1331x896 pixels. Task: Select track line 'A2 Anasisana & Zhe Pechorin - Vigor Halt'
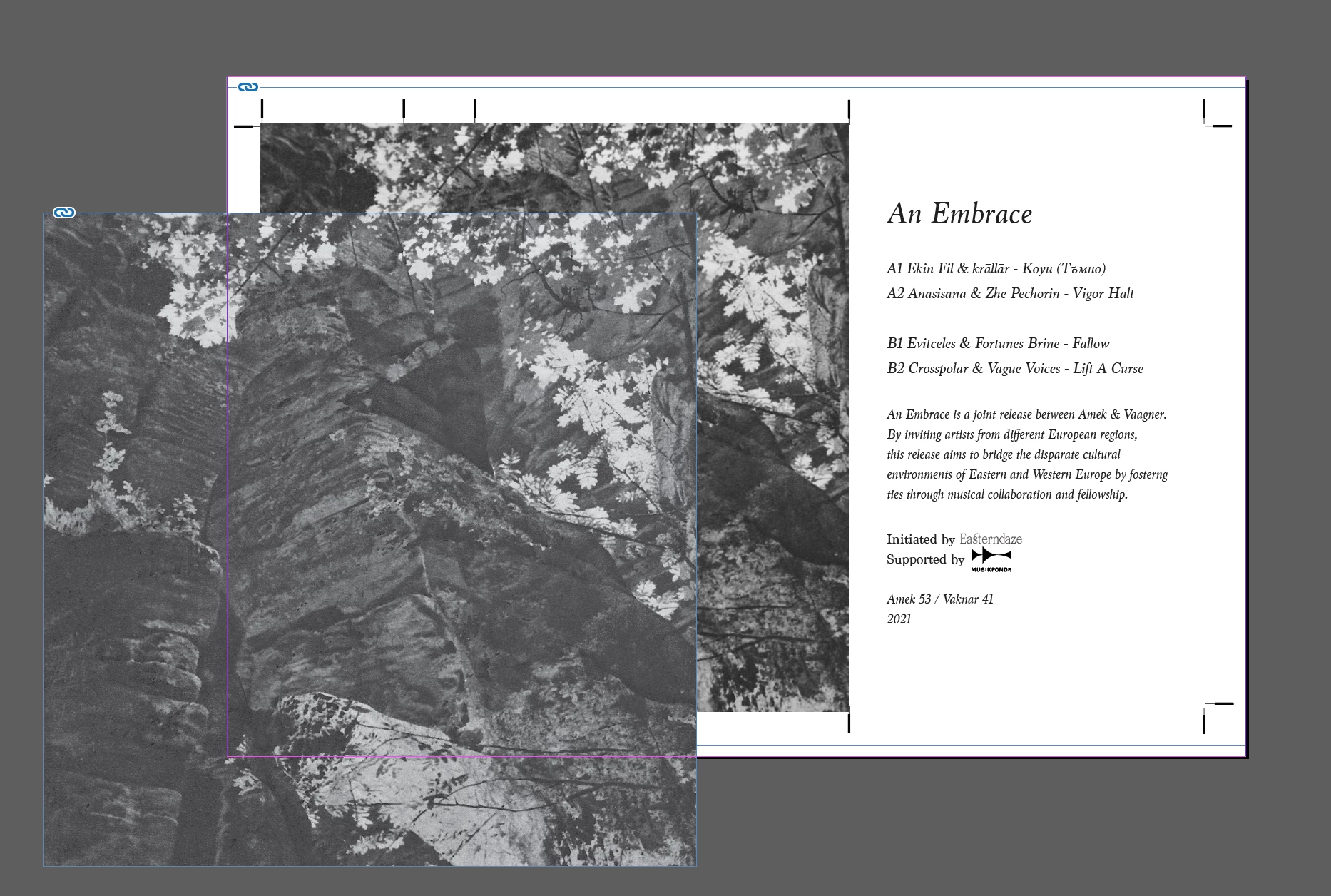coord(1010,294)
